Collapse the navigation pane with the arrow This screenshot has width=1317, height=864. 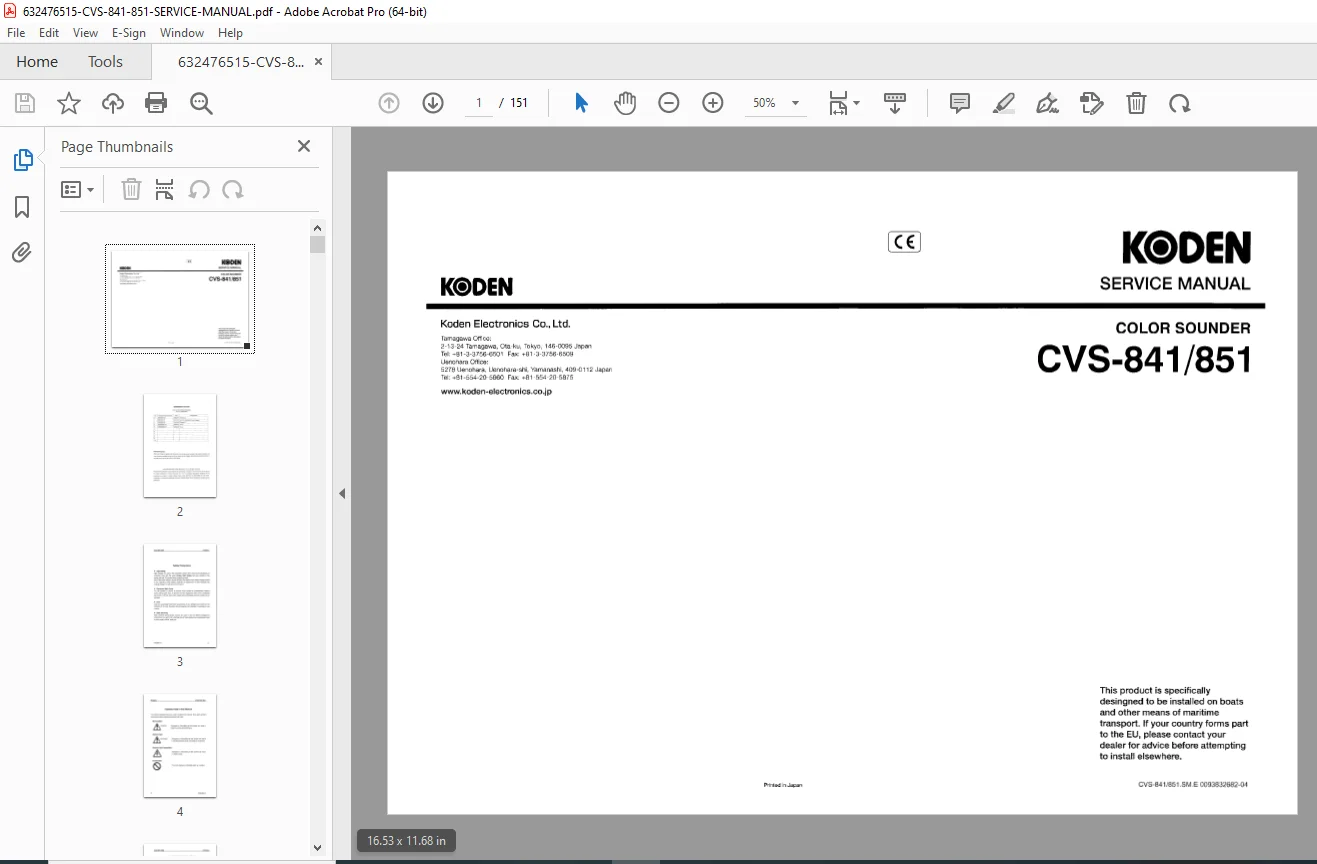pos(342,493)
